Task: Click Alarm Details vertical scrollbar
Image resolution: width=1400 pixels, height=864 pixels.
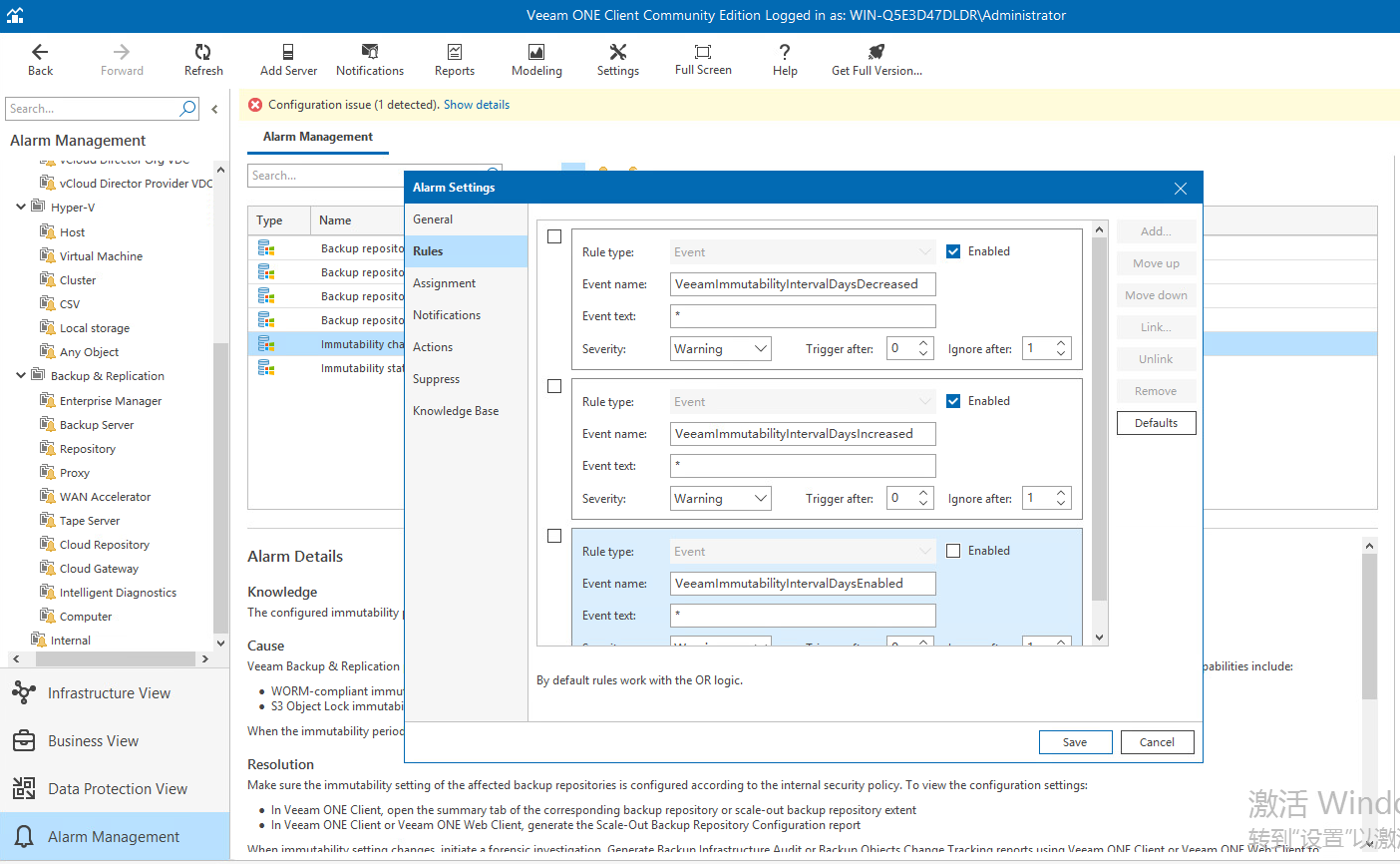Action: pyautogui.click(x=1369, y=627)
